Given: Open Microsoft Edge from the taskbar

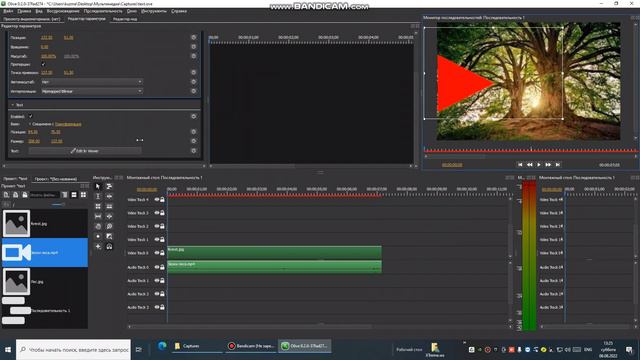Looking at the screenshot, I should [x=162, y=346].
